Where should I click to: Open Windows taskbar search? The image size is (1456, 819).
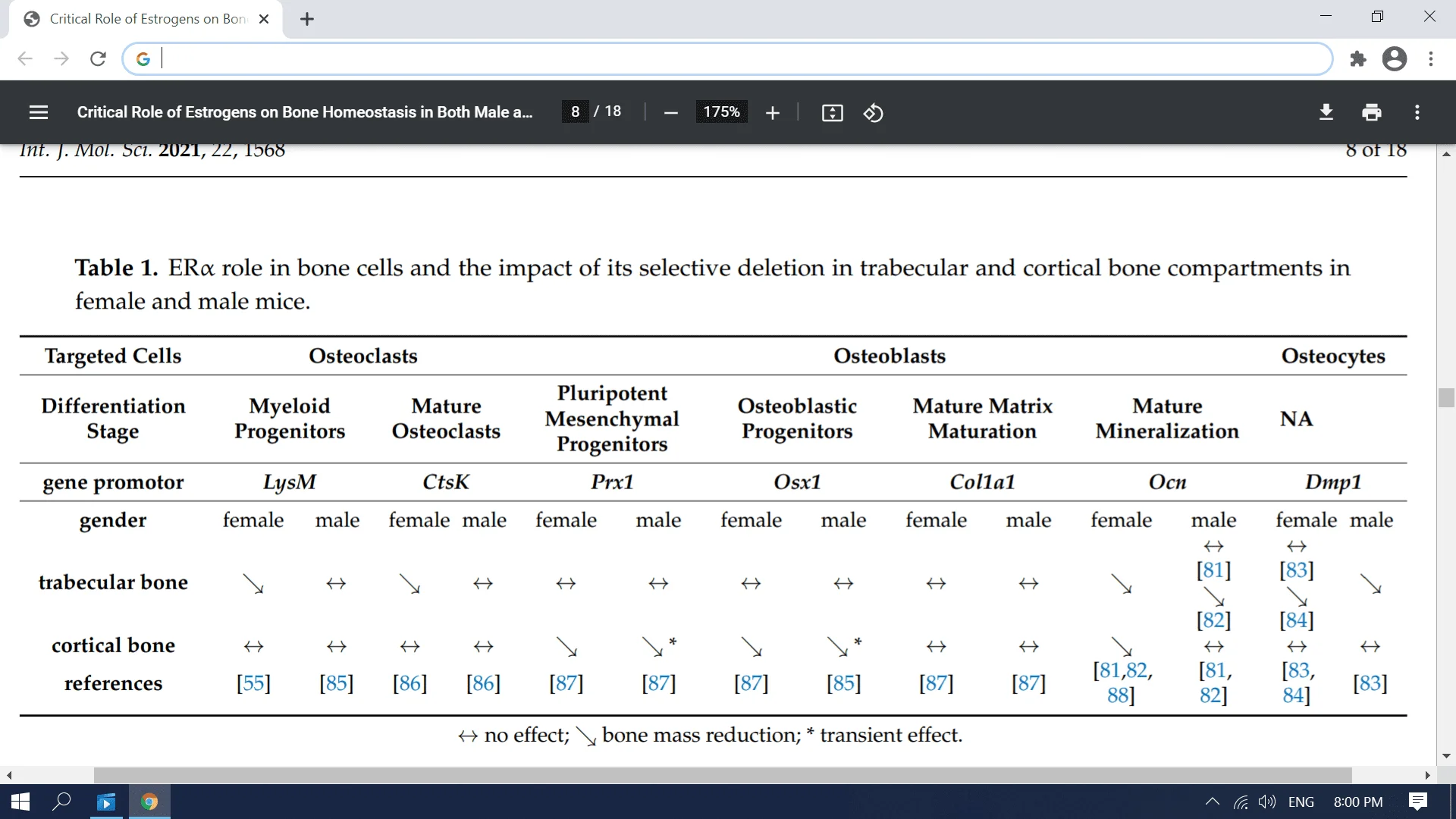pos(61,802)
